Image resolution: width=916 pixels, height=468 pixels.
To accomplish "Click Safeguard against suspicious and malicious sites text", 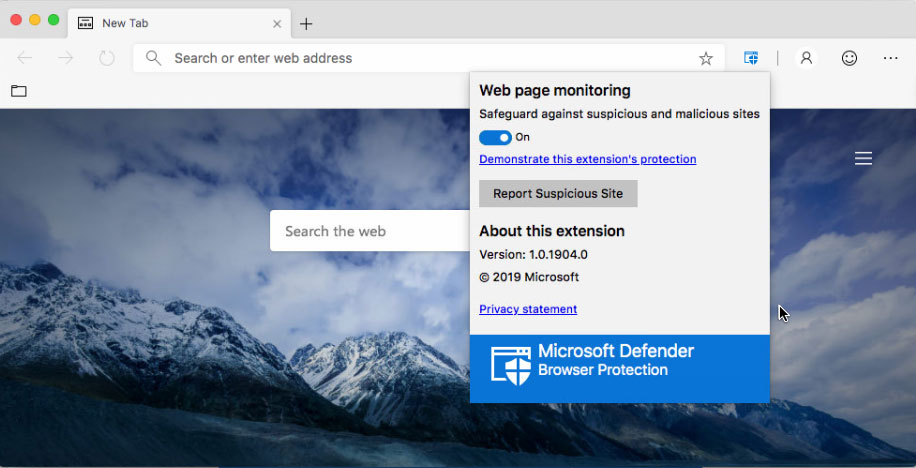I will 619,114.
